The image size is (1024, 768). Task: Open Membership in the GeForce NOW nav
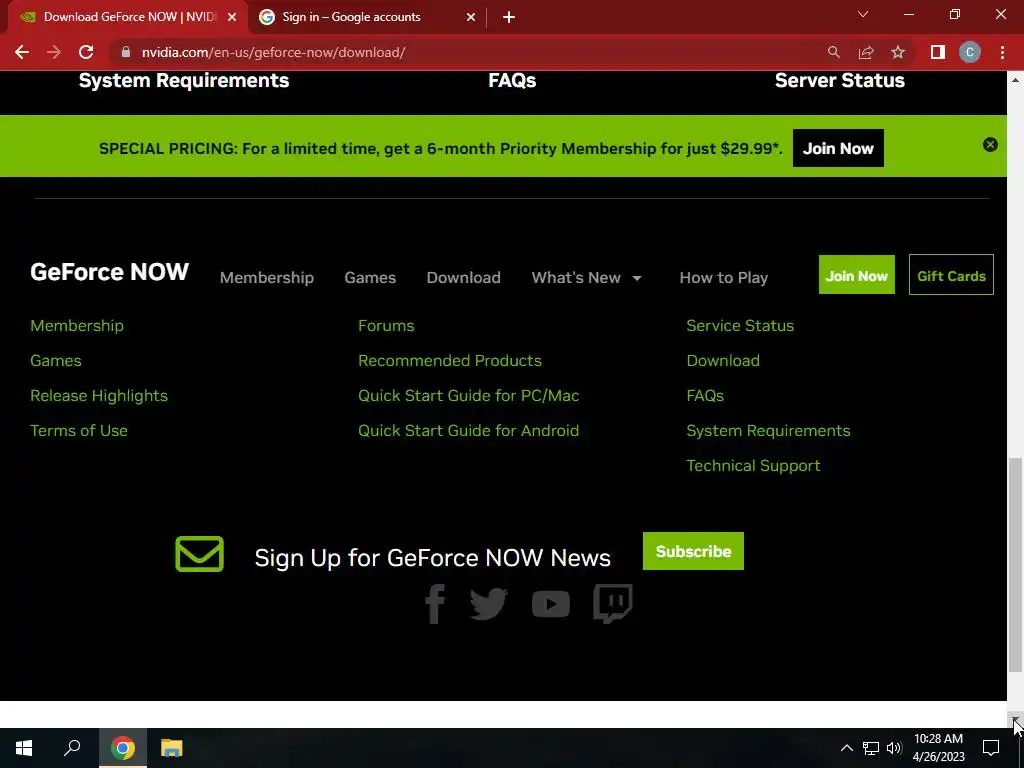click(x=266, y=278)
